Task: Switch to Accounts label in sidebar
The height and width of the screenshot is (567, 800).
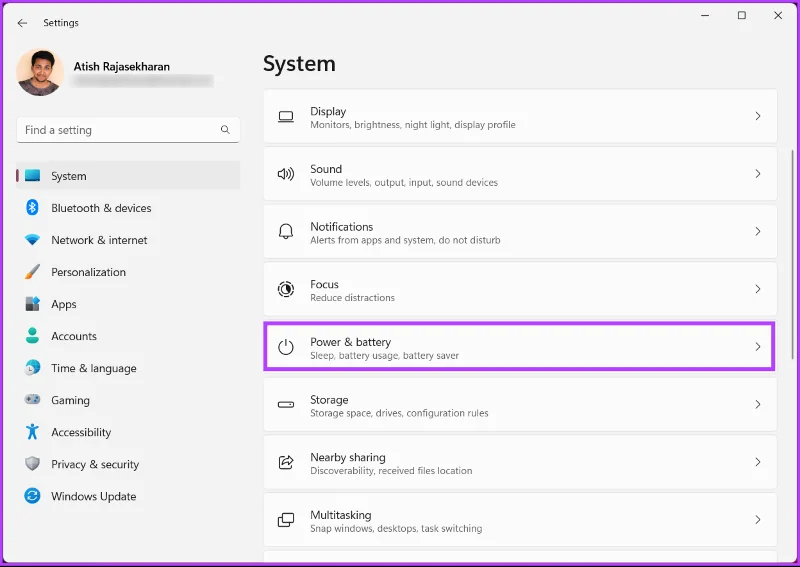Action: click(x=74, y=336)
